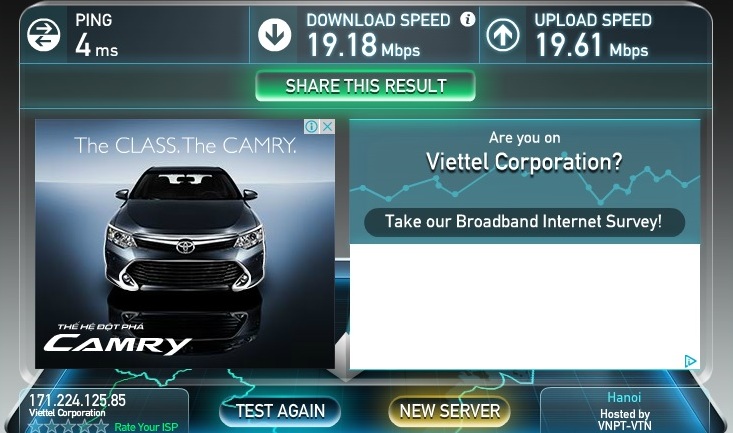Image resolution: width=733 pixels, height=433 pixels.
Task: Rate ISP with the fifth star
Action: click(101, 426)
